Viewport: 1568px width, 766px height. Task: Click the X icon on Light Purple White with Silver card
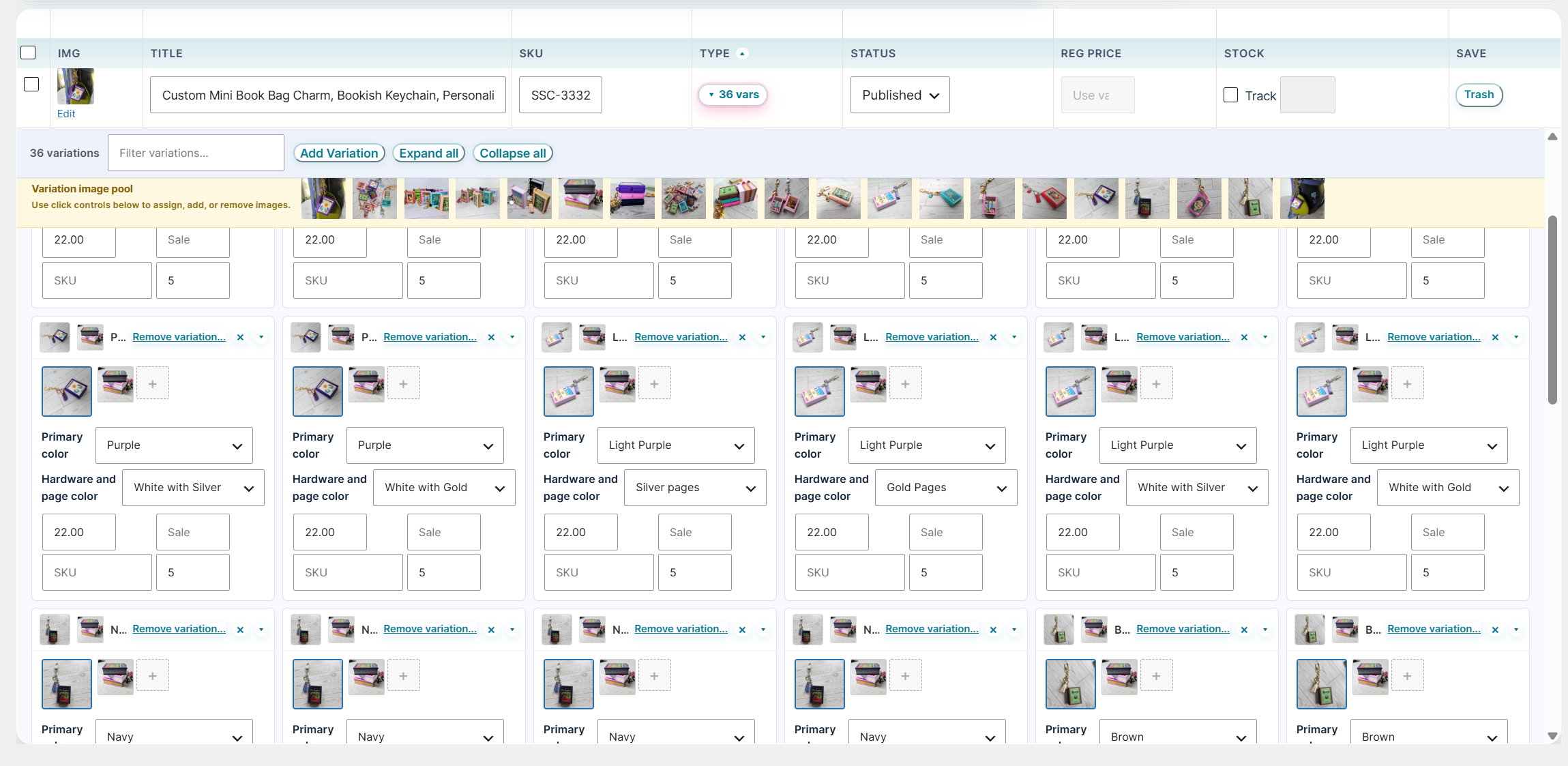[x=1244, y=337]
